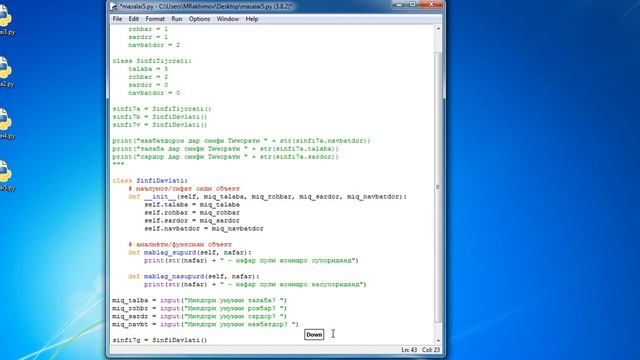Open the Run menu

point(177,19)
